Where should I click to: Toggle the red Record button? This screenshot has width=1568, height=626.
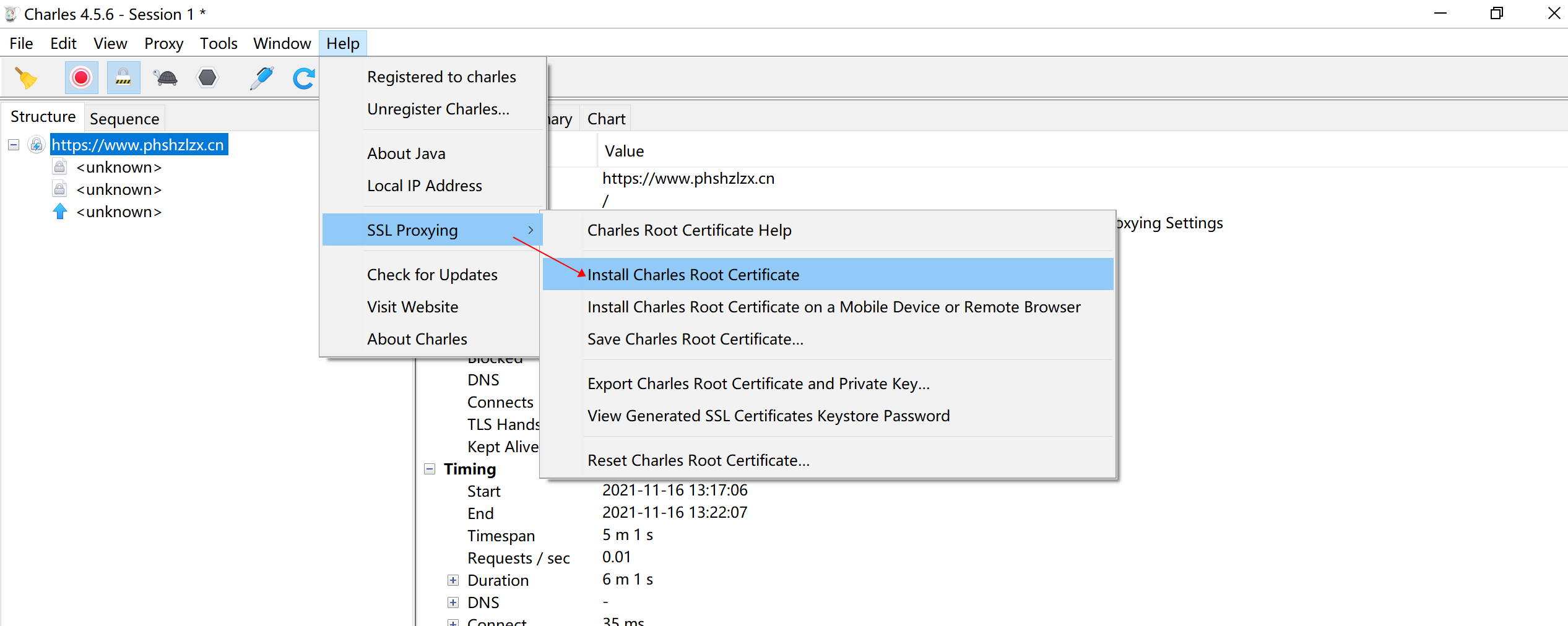pyautogui.click(x=81, y=78)
